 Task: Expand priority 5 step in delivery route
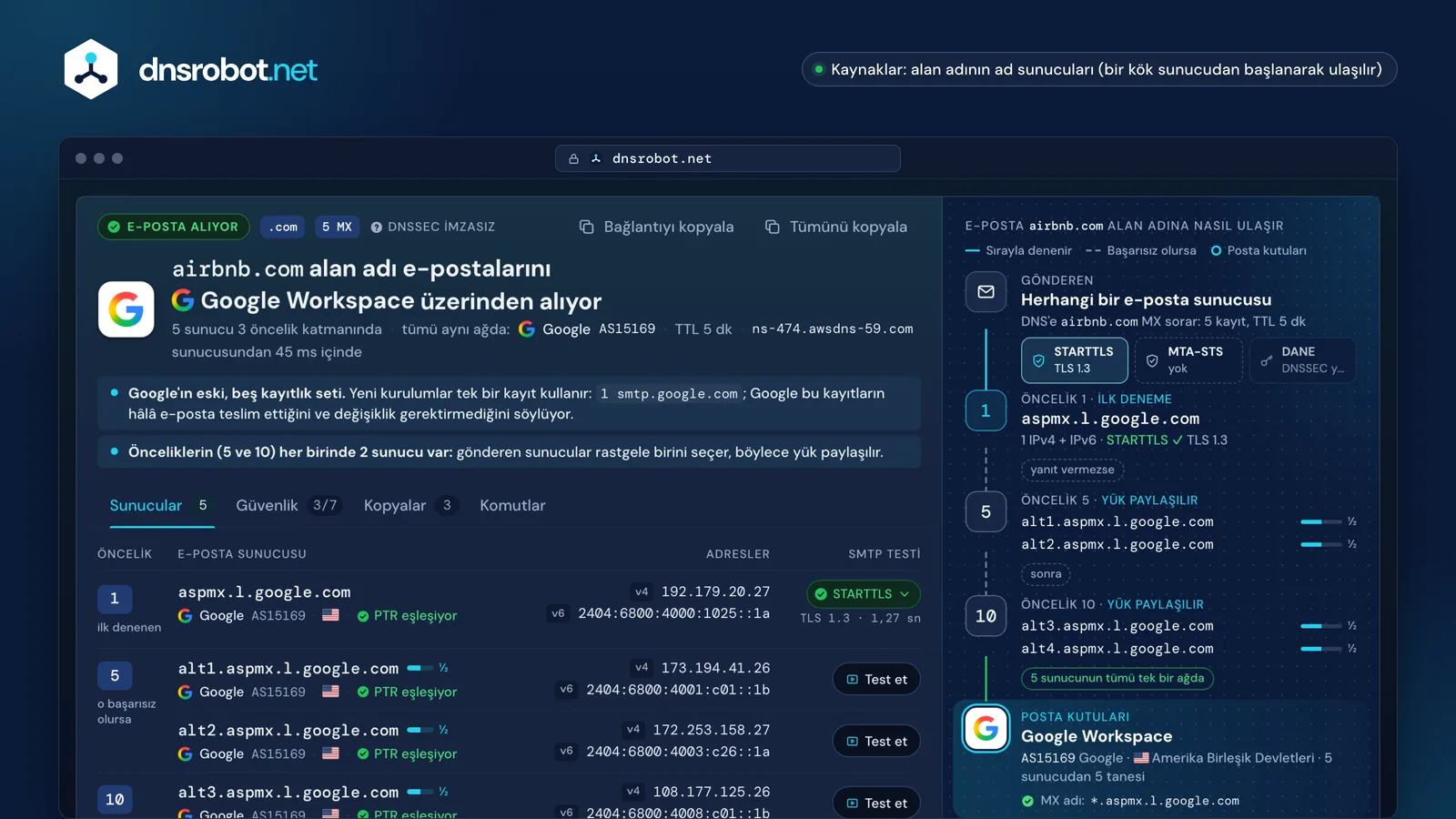tap(986, 512)
